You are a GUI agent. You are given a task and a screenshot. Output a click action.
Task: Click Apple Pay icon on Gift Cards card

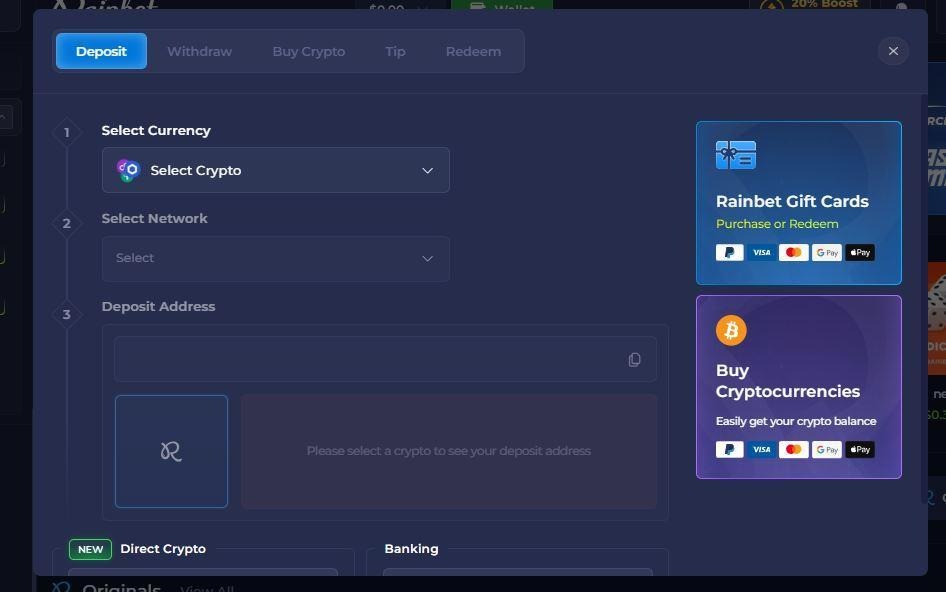(860, 252)
